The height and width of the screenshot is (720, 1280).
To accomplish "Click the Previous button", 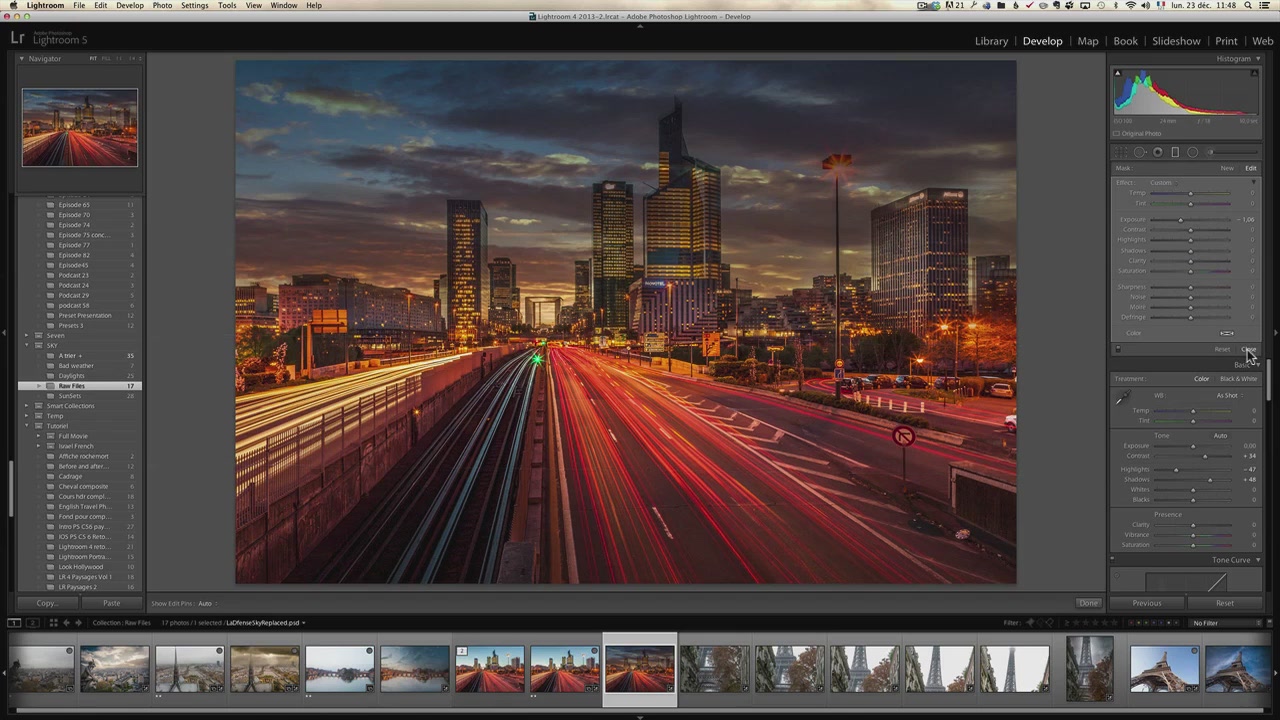I will point(1147,603).
